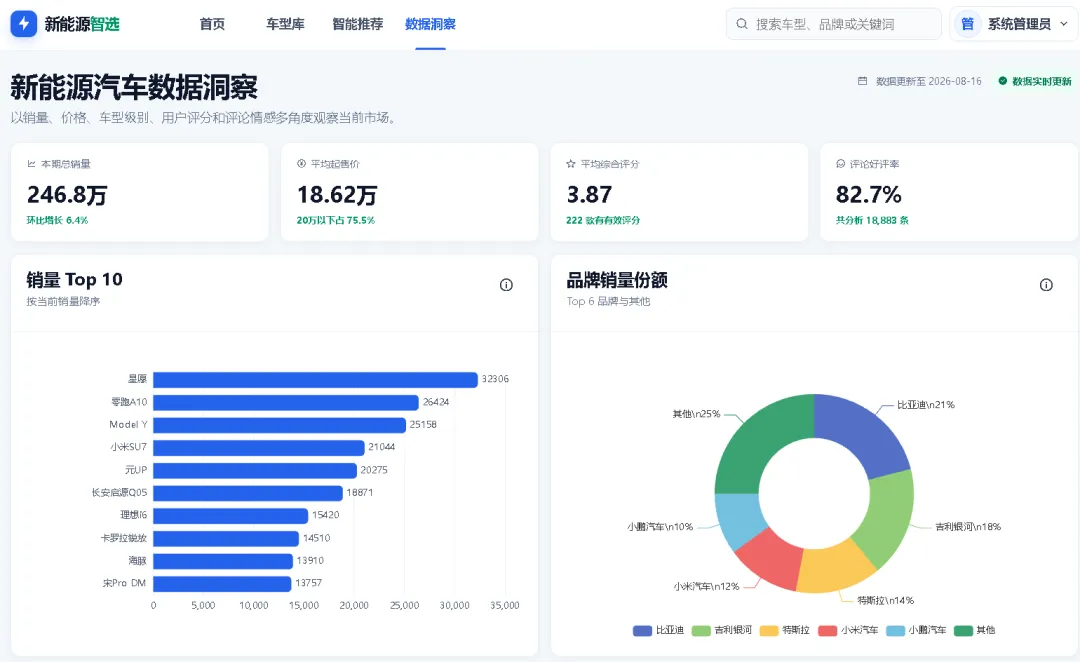Click the 海豚 sales bar
This screenshot has height=662, width=1080.
(x=223, y=561)
